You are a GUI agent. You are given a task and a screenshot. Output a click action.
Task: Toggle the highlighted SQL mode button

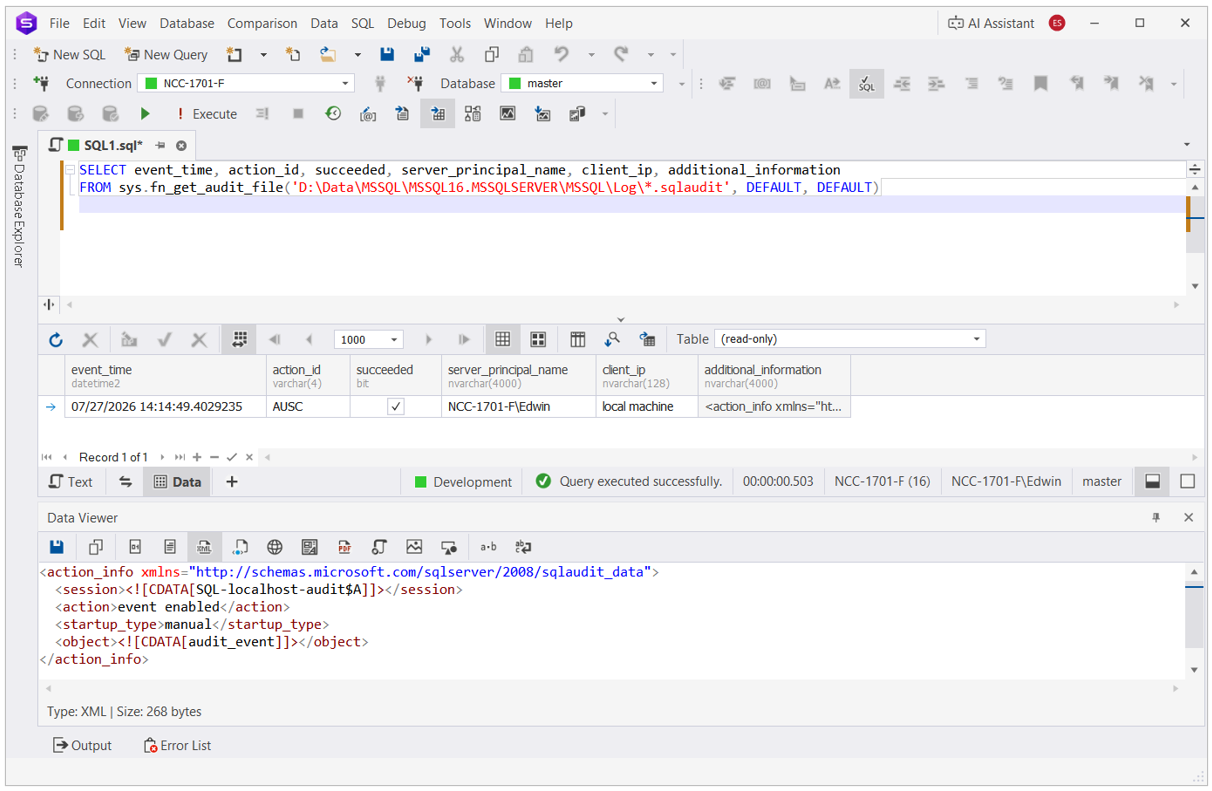pos(866,84)
